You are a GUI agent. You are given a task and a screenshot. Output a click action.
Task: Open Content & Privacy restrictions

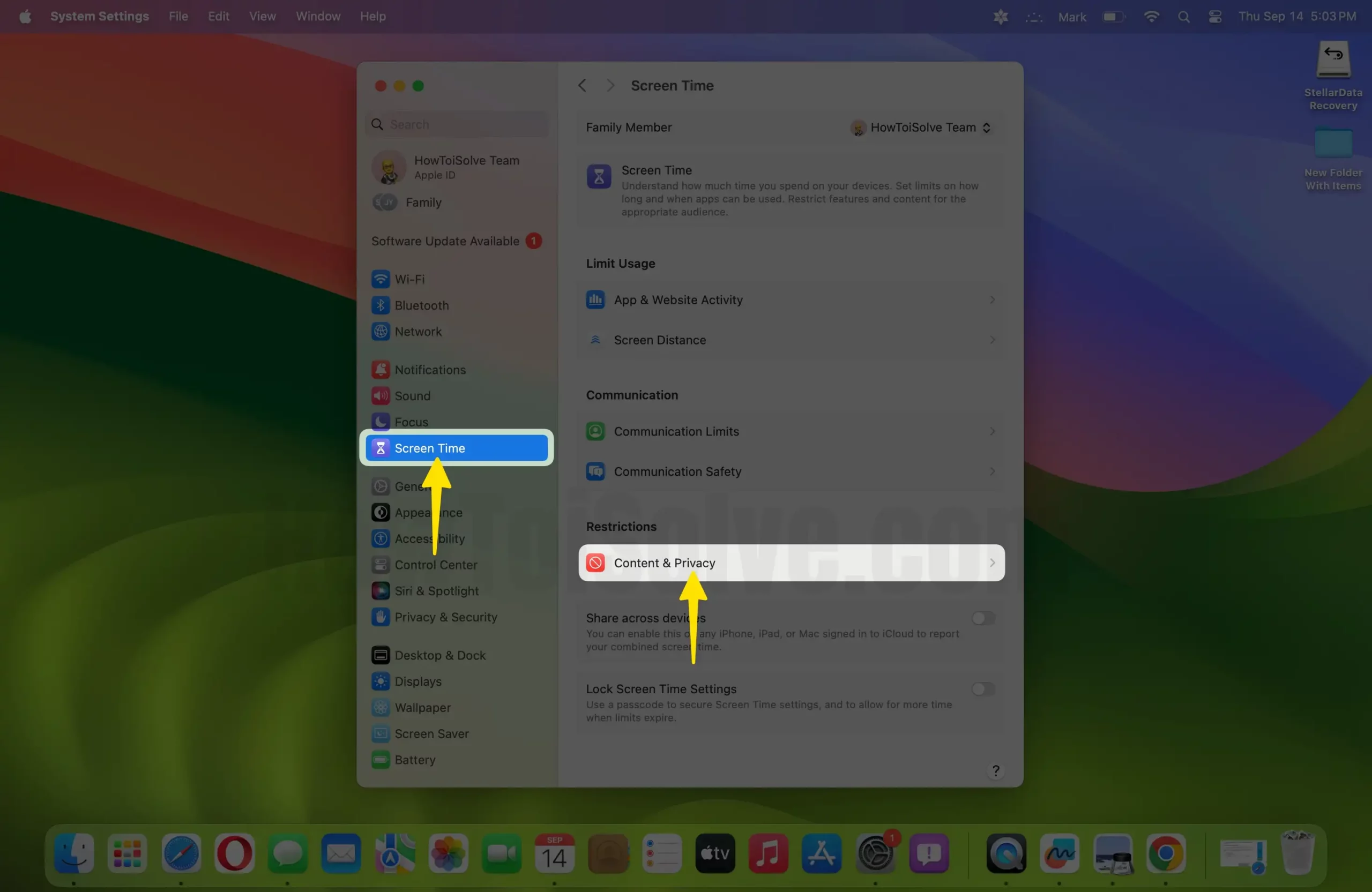click(791, 563)
